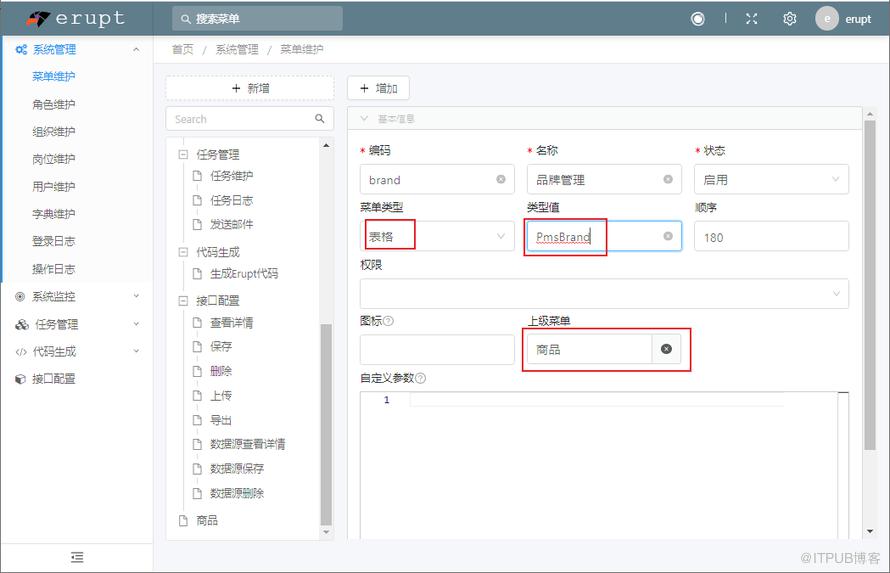The image size is (890, 573).
Task: Click into the 顺序 field showing 180
Action: tap(771, 237)
